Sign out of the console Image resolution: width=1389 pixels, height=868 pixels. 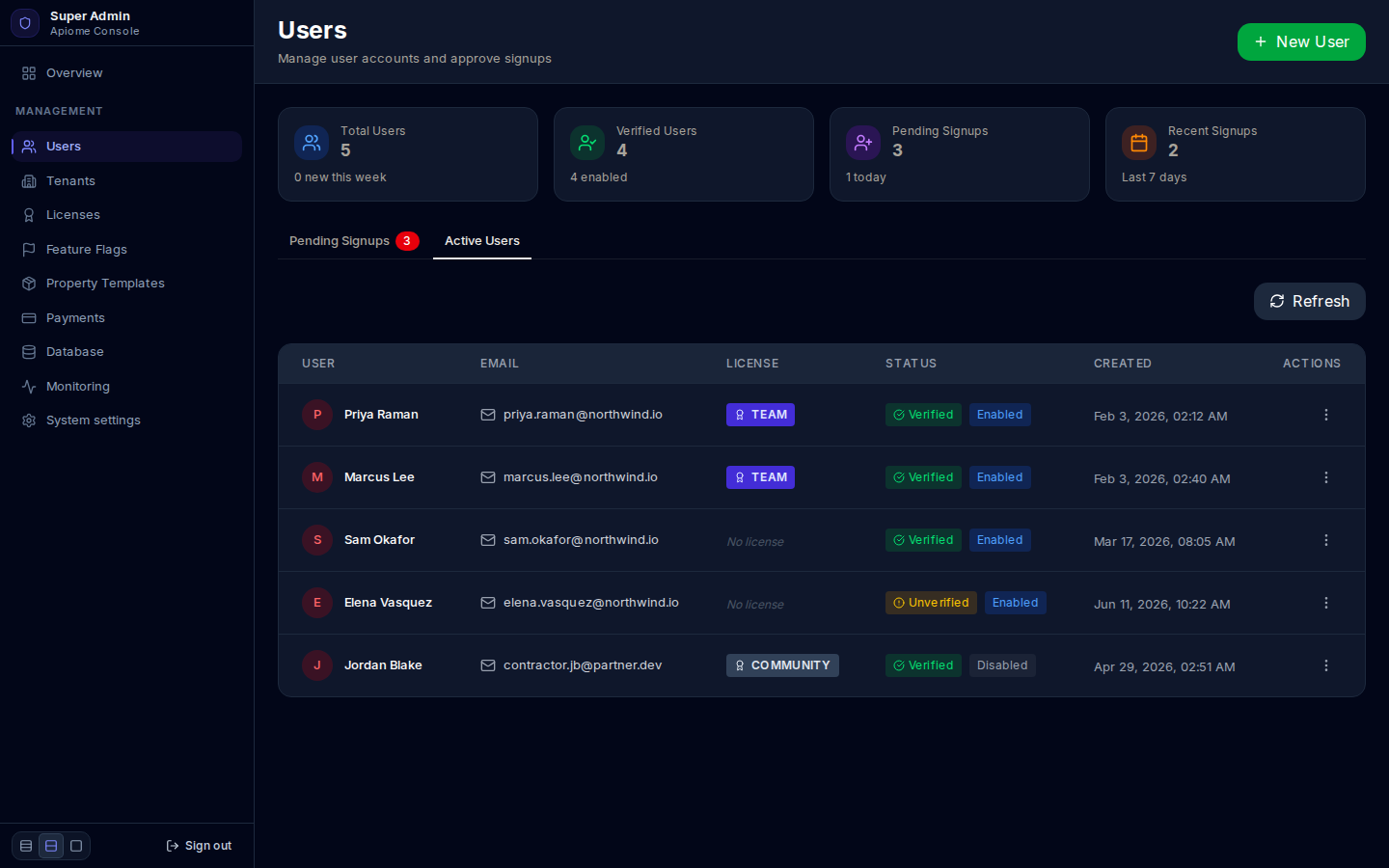coord(199,846)
